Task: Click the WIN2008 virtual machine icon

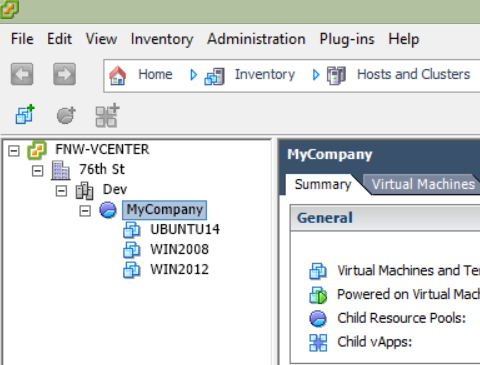Action: [132, 250]
